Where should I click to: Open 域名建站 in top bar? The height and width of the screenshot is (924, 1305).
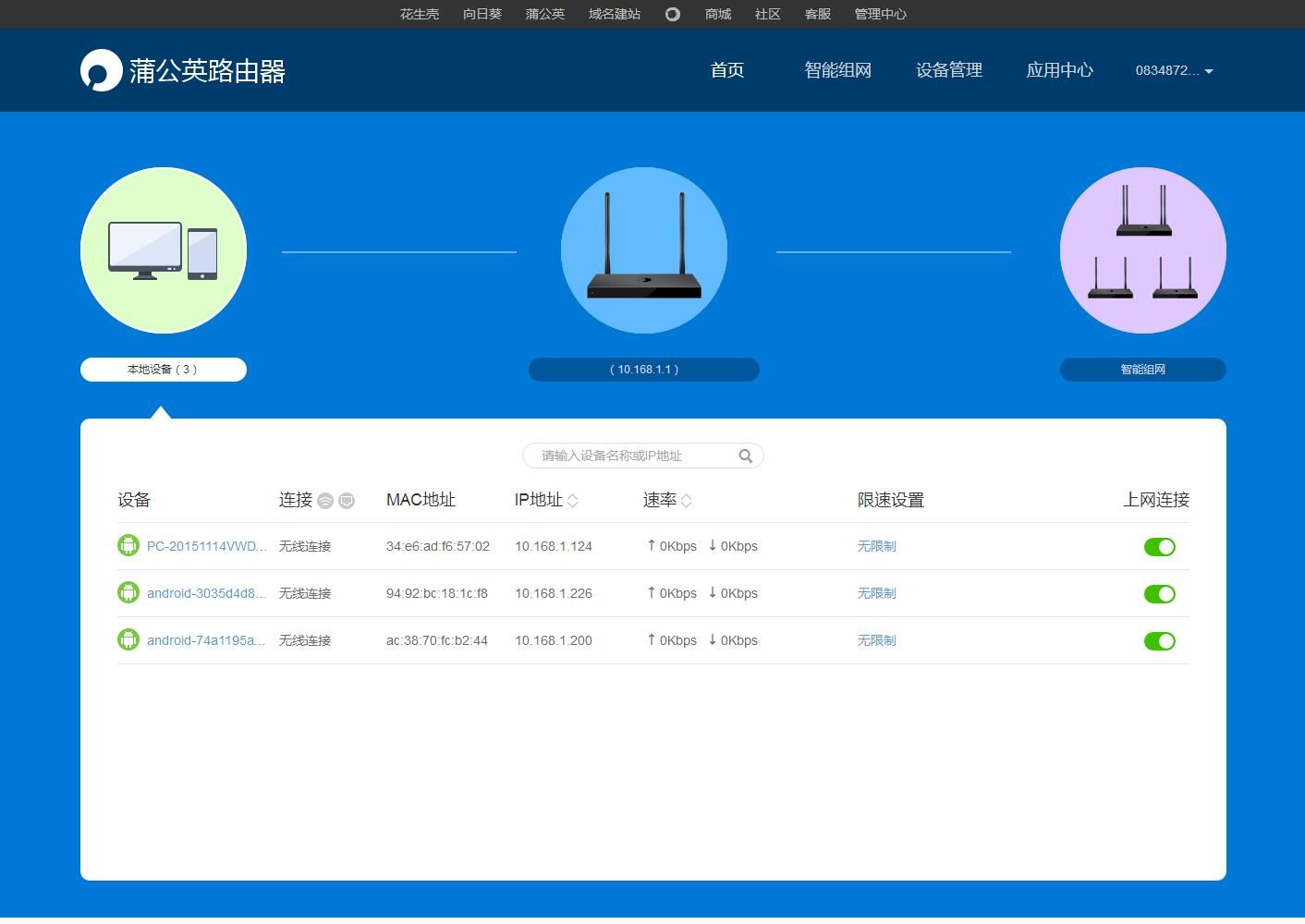point(615,14)
